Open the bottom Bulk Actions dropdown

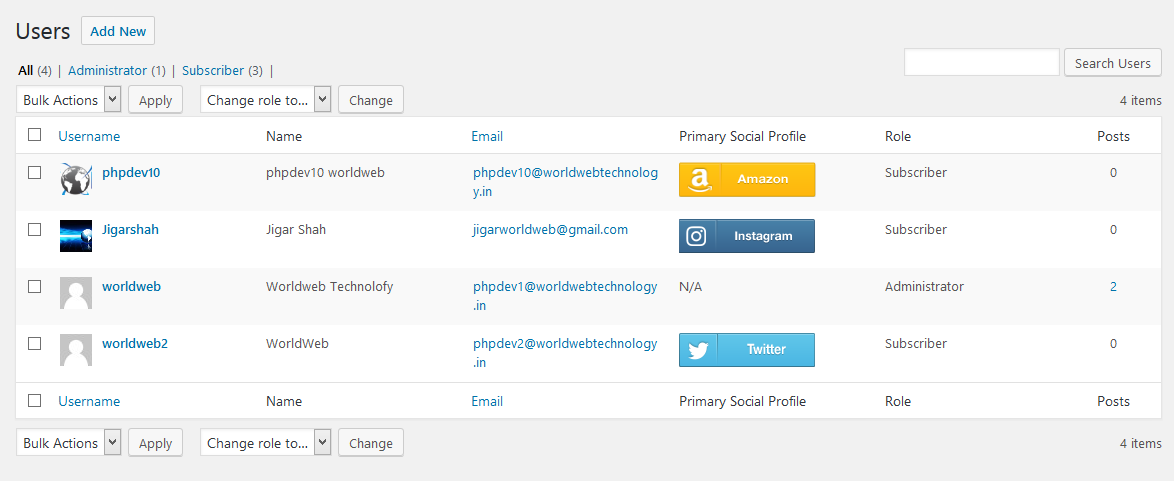coord(69,443)
